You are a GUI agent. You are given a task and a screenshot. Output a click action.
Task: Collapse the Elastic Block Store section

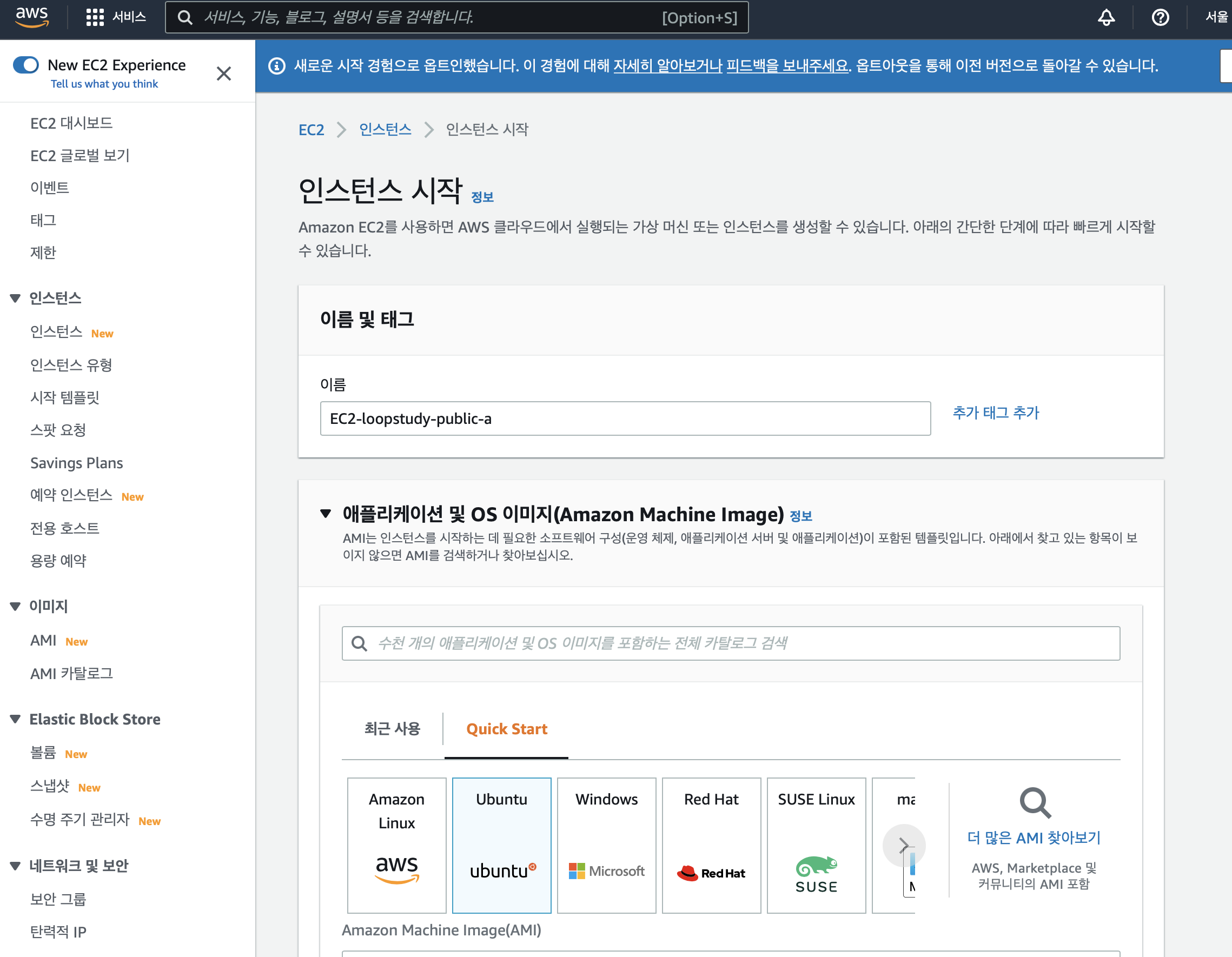coord(15,719)
